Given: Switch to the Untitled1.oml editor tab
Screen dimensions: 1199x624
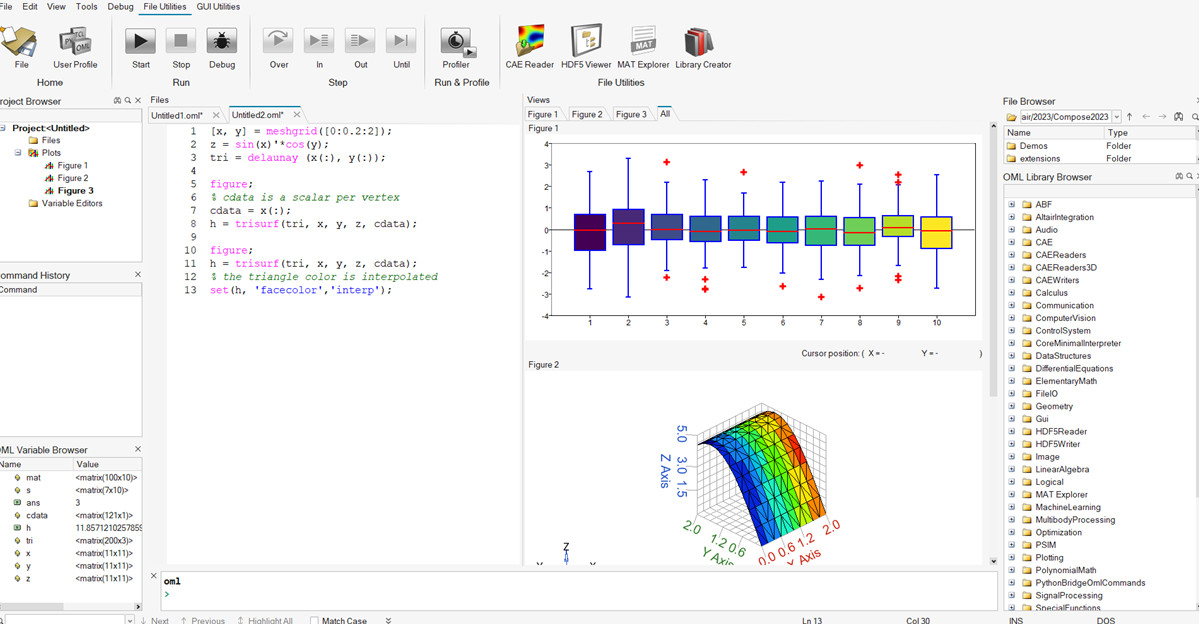Looking at the screenshot, I should [x=176, y=115].
